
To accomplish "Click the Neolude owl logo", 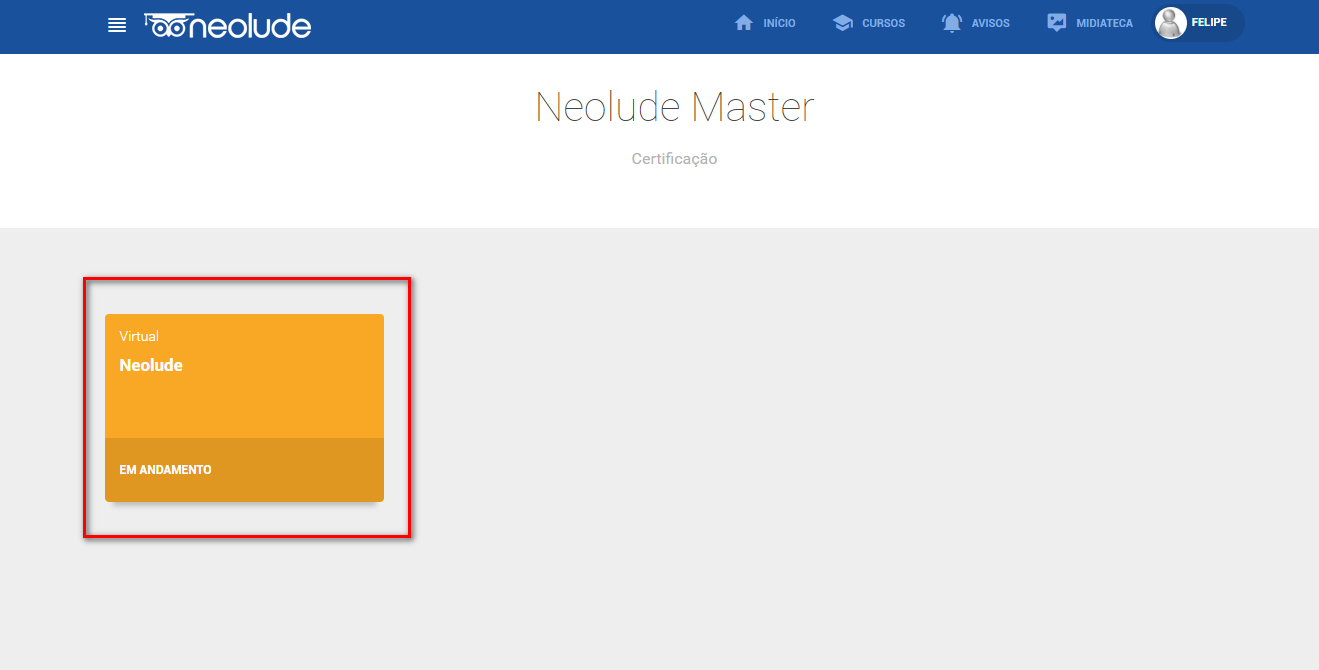I will point(227,25).
